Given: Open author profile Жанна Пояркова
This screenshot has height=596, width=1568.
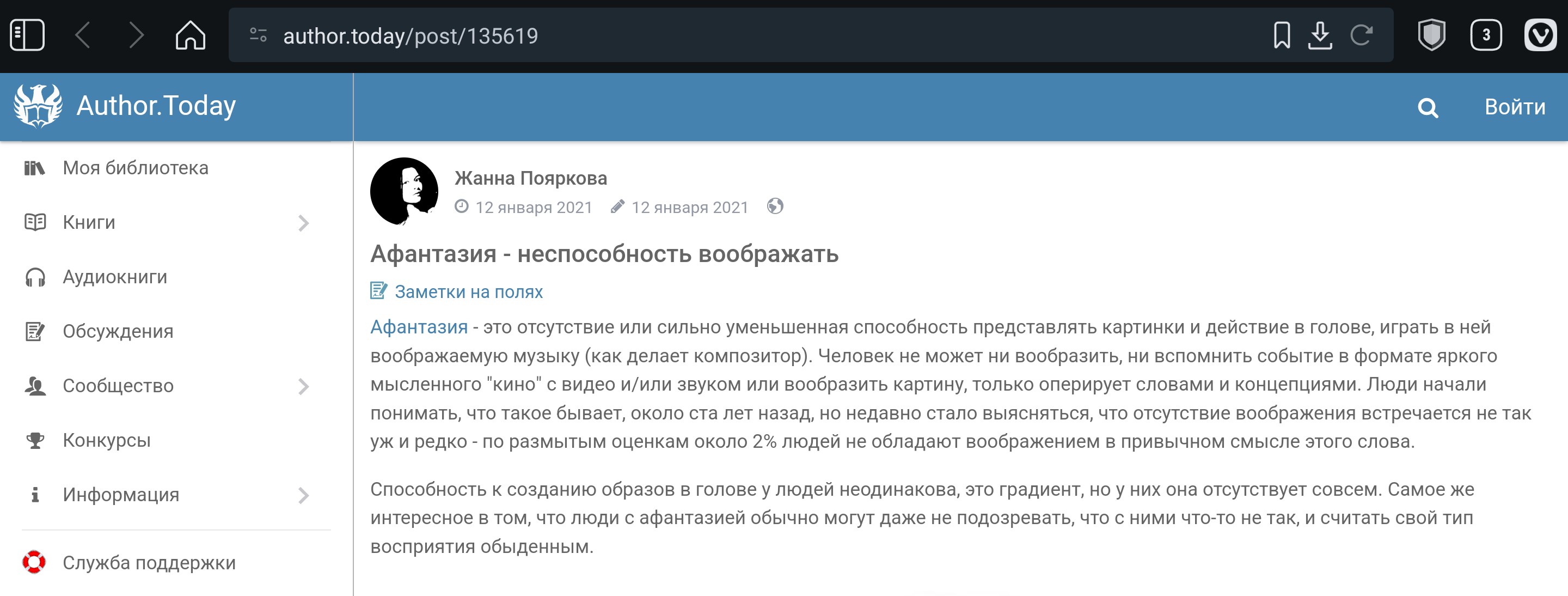Looking at the screenshot, I should pyautogui.click(x=531, y=178).
